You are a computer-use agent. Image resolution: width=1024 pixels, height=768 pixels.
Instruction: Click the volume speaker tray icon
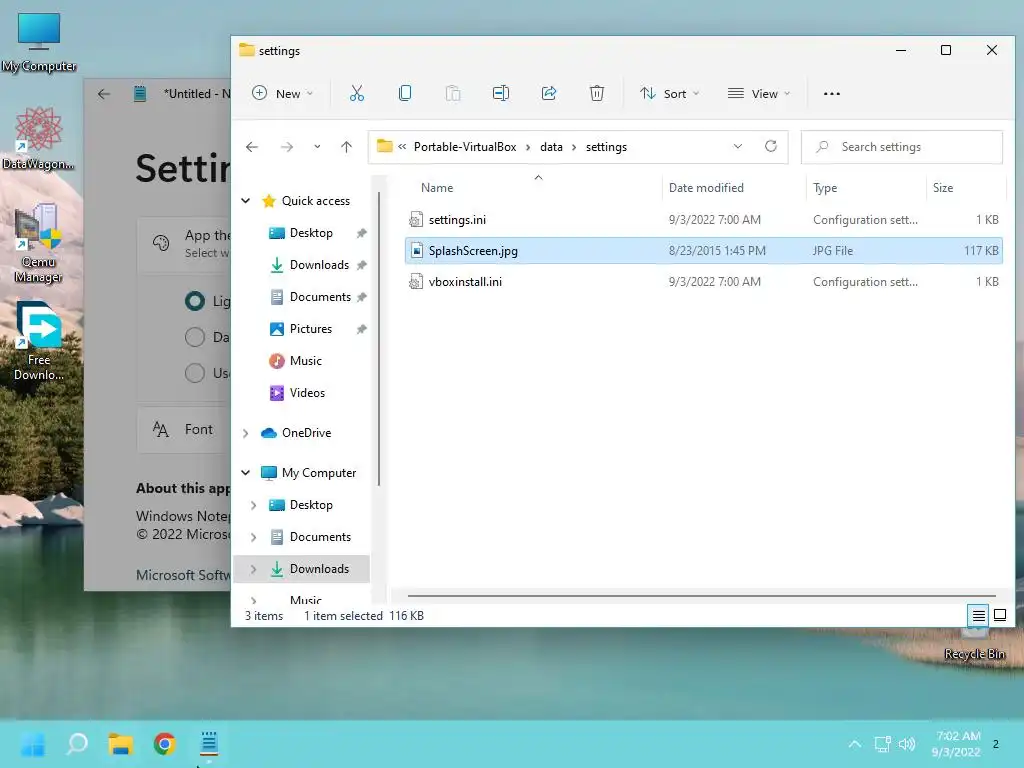pos(906,744)
